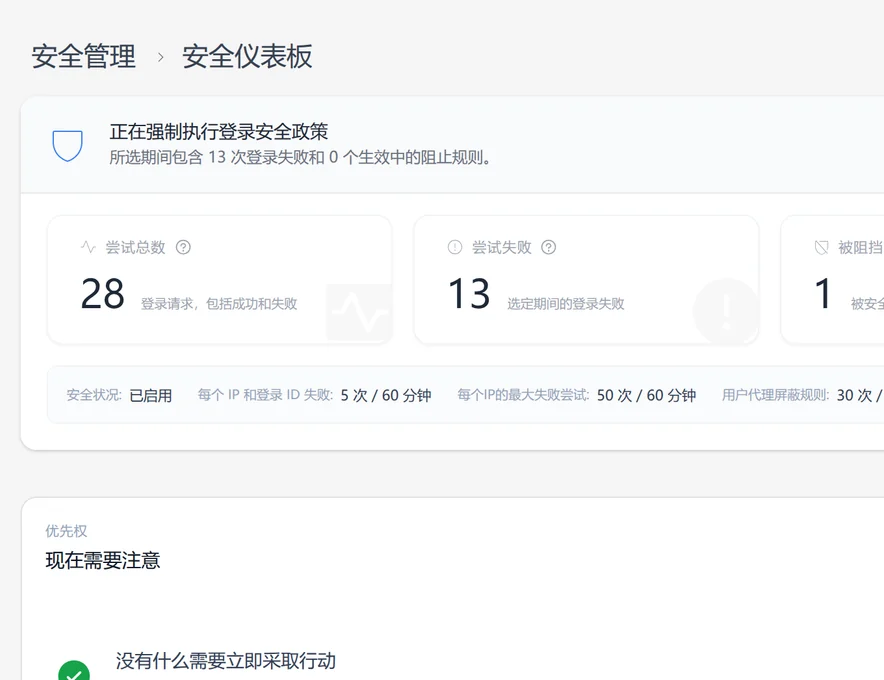Click the 5 次 / 60 分钟 value

point(386,395)
